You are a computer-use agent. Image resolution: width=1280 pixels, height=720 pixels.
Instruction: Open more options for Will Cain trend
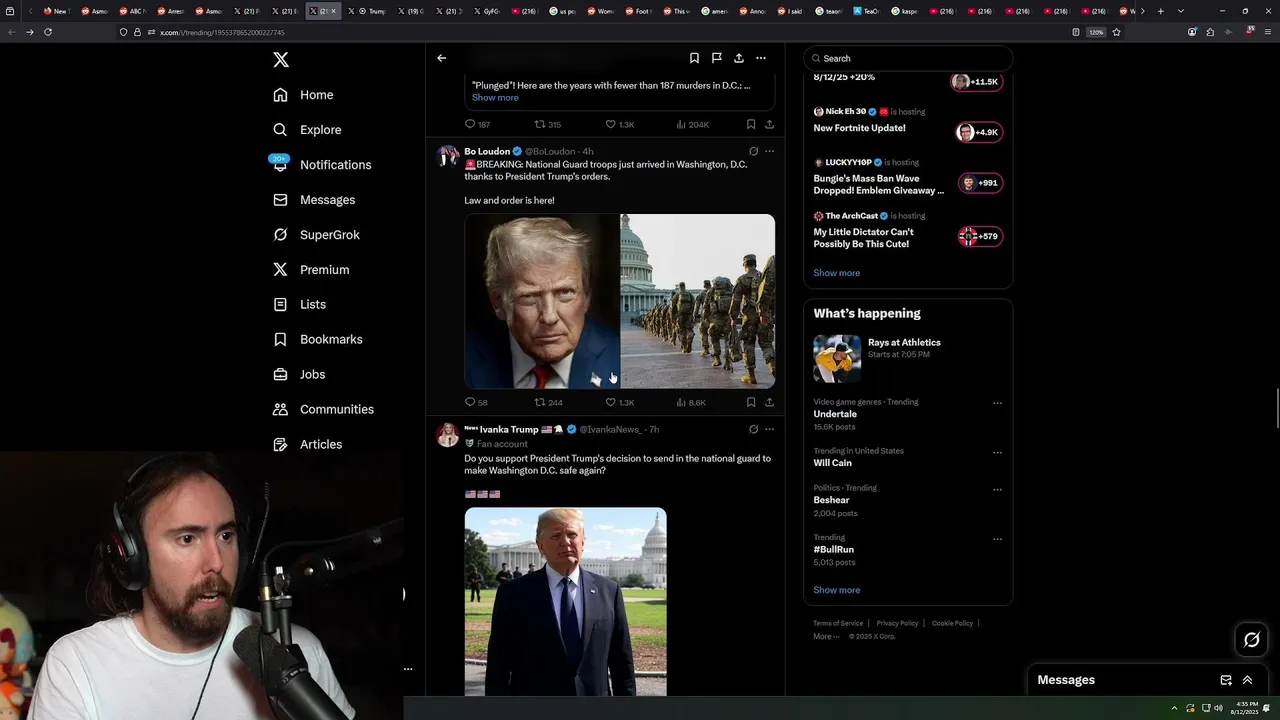click(997, 452)
